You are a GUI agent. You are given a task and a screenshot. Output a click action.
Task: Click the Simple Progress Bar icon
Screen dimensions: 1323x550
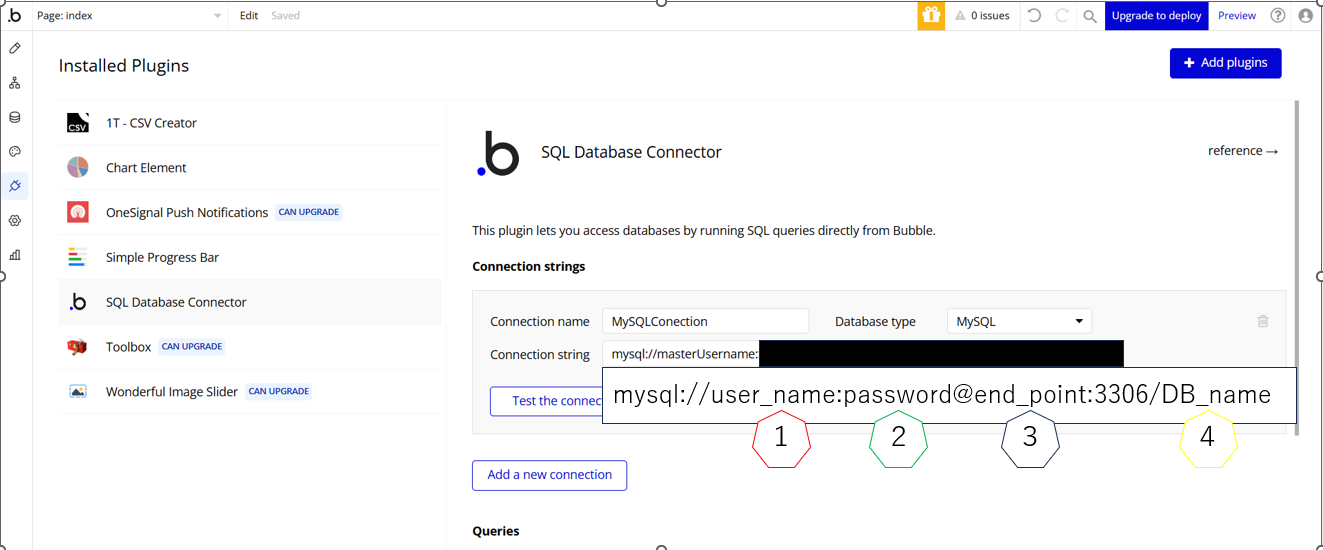click(x=78, y=257)
